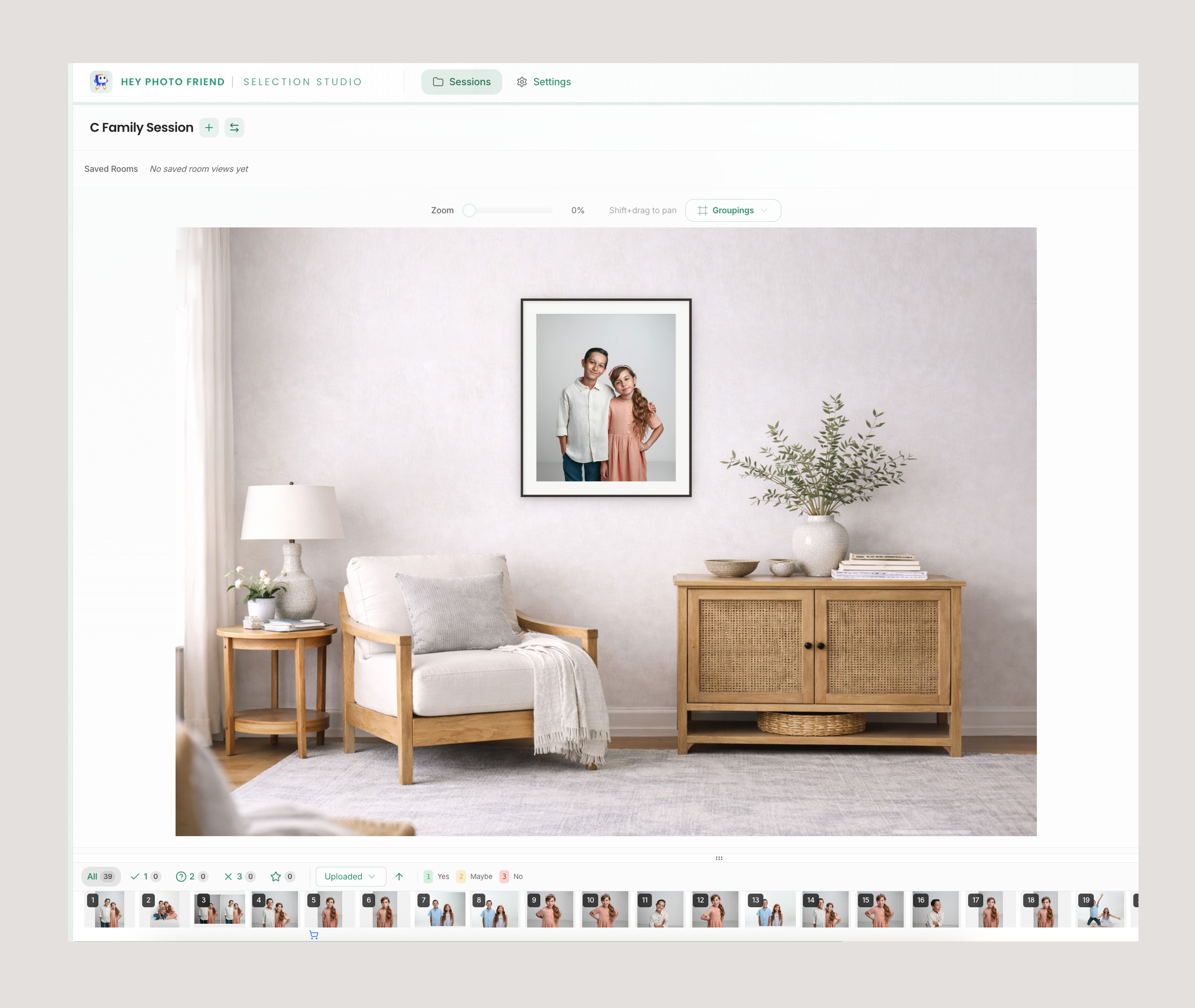Click the plus icon beside C Family Session
Screen dimensions: 1195x1008
coord(209,128)
